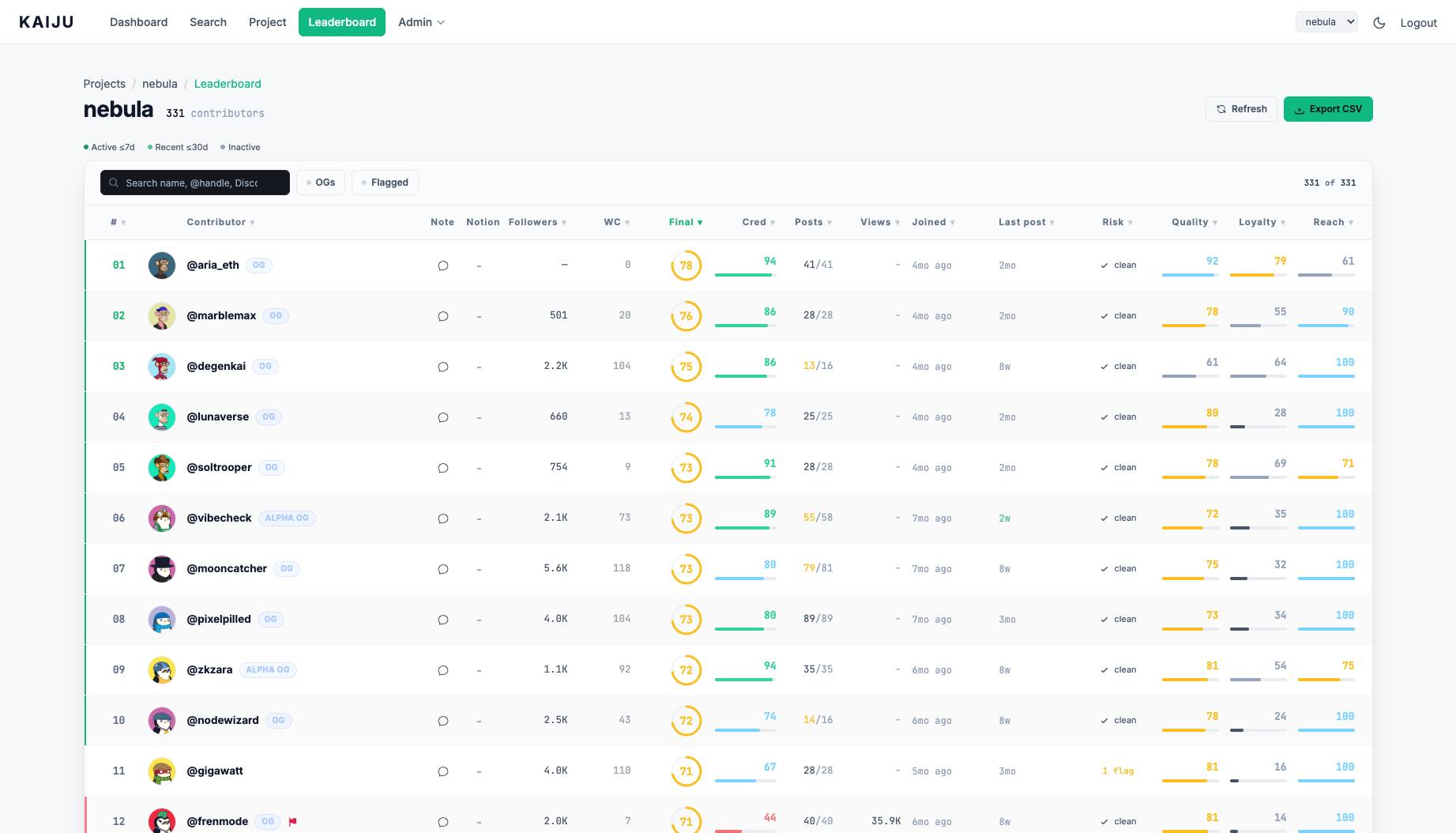Sort by Quality column
This screenshot has height=833, width=1456.
click(x=1195, y=222)
